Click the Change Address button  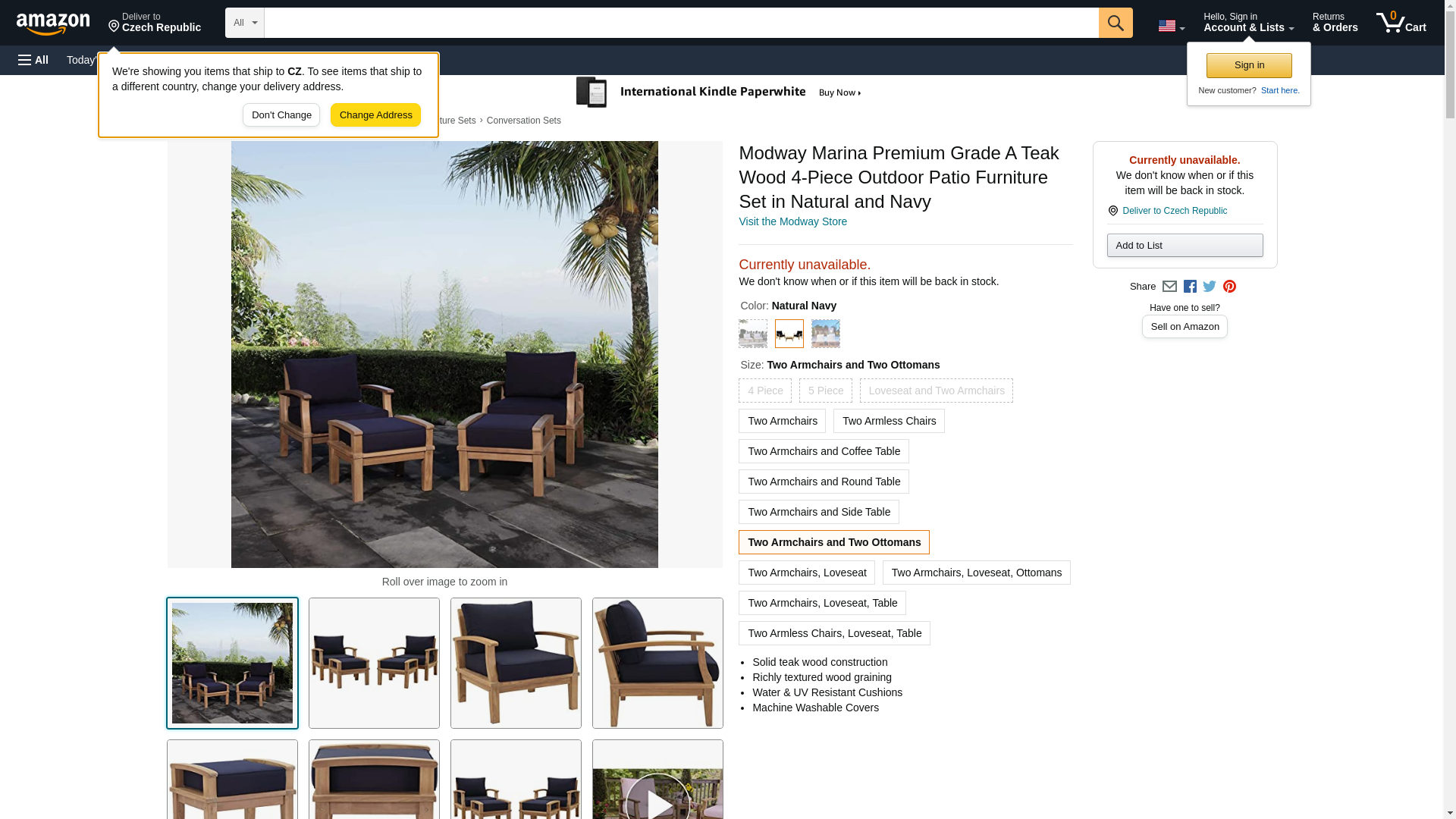point(375,115)
